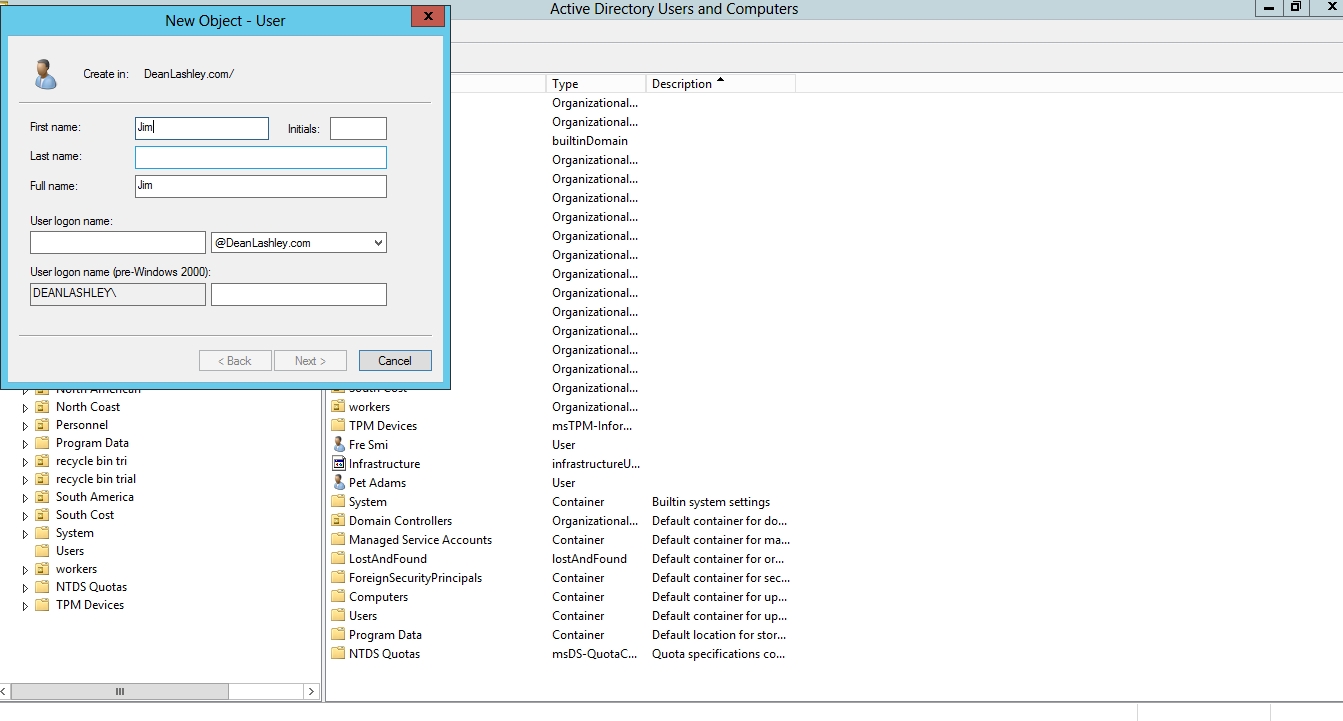Expand the South Cost tree node
This screenshot has height=721, width=1343.
tap(26, 515)
